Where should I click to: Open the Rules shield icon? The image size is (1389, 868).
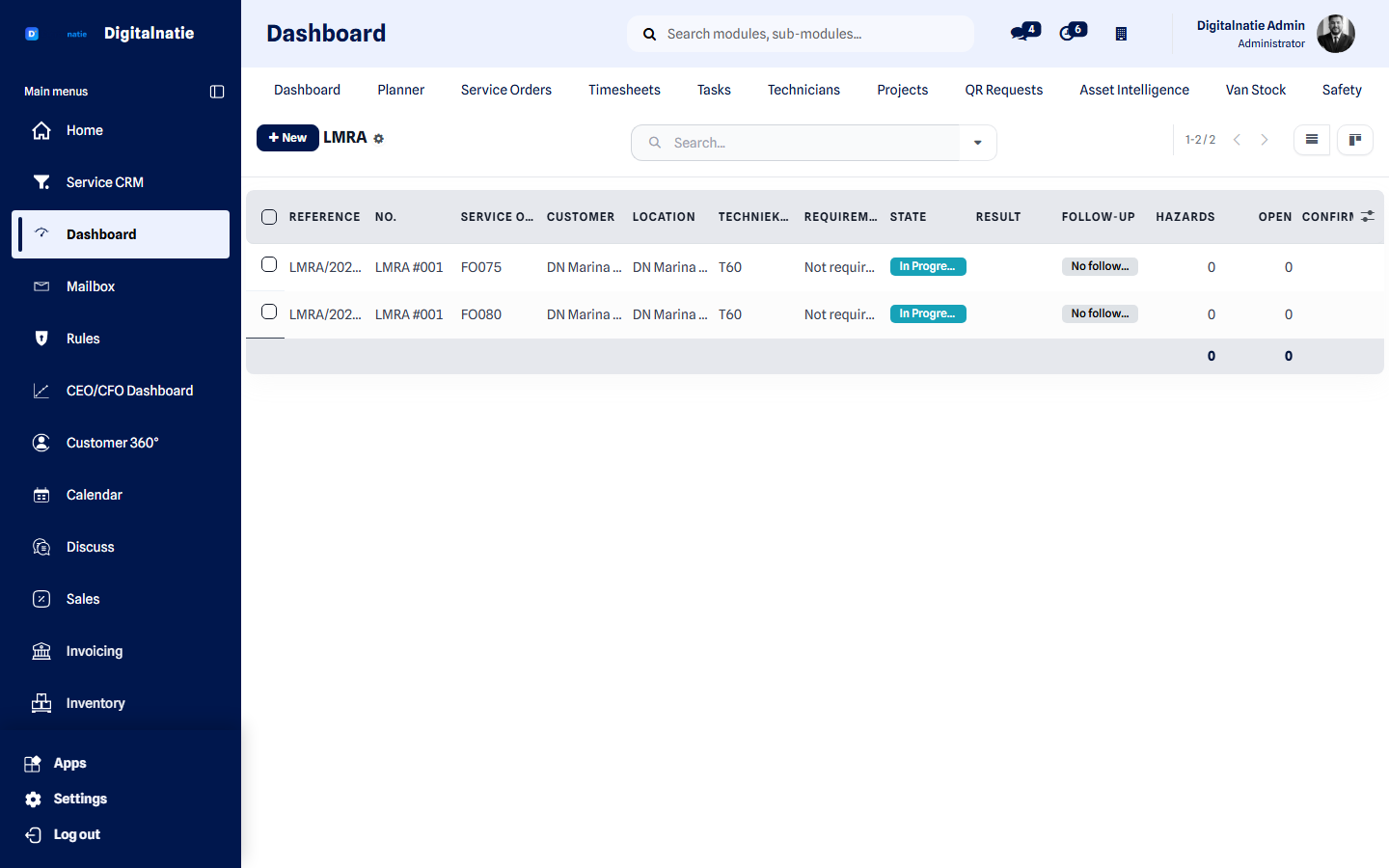pyautogui.click(x=41, y=339)
